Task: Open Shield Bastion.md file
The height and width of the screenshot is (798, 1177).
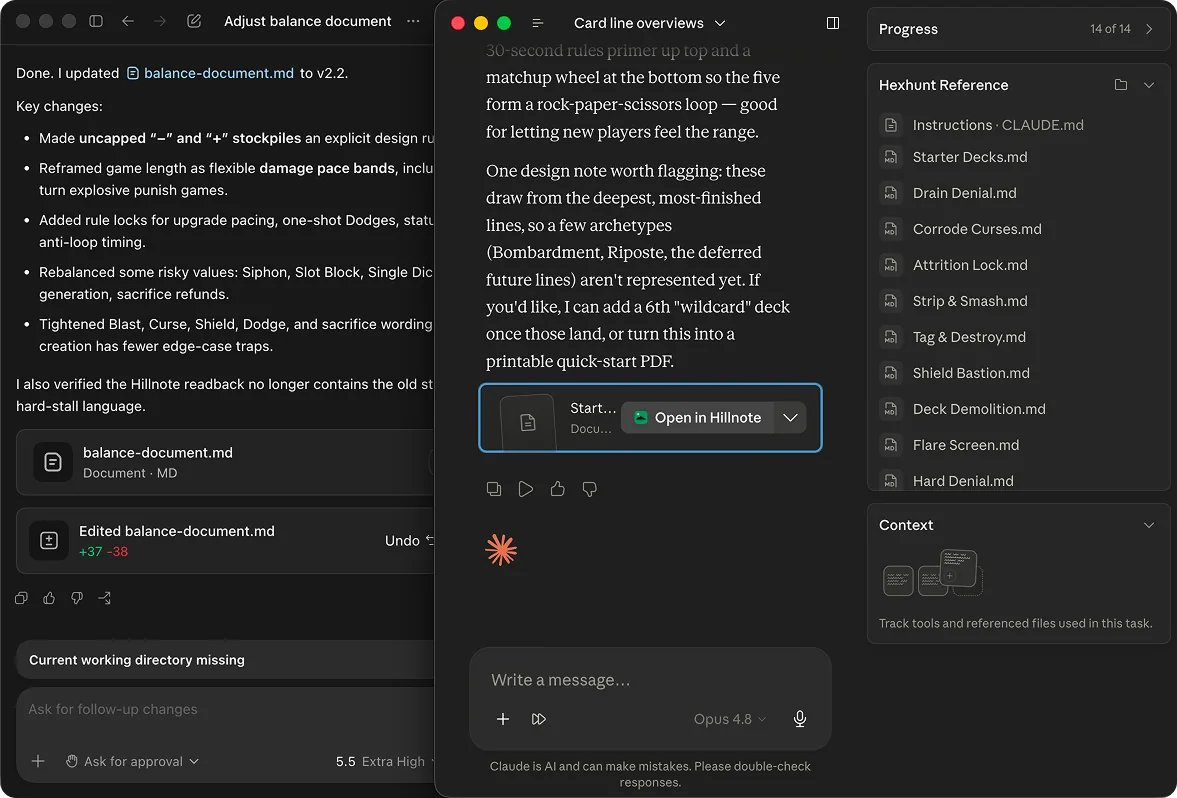Action: pos(955,373)
